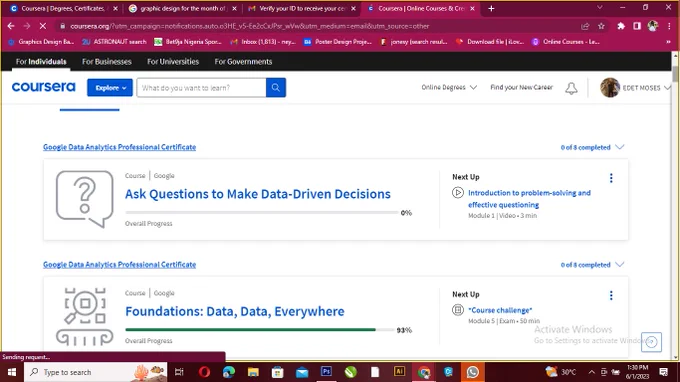
Task: Open the Explore dropdown
Action: [110, 88]
